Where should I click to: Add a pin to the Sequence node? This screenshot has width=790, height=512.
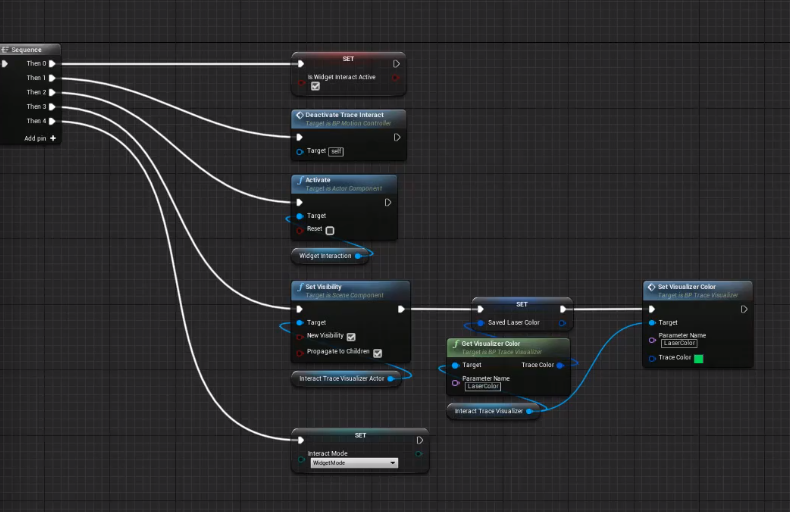pyautogui.click(x=40, y=138)
